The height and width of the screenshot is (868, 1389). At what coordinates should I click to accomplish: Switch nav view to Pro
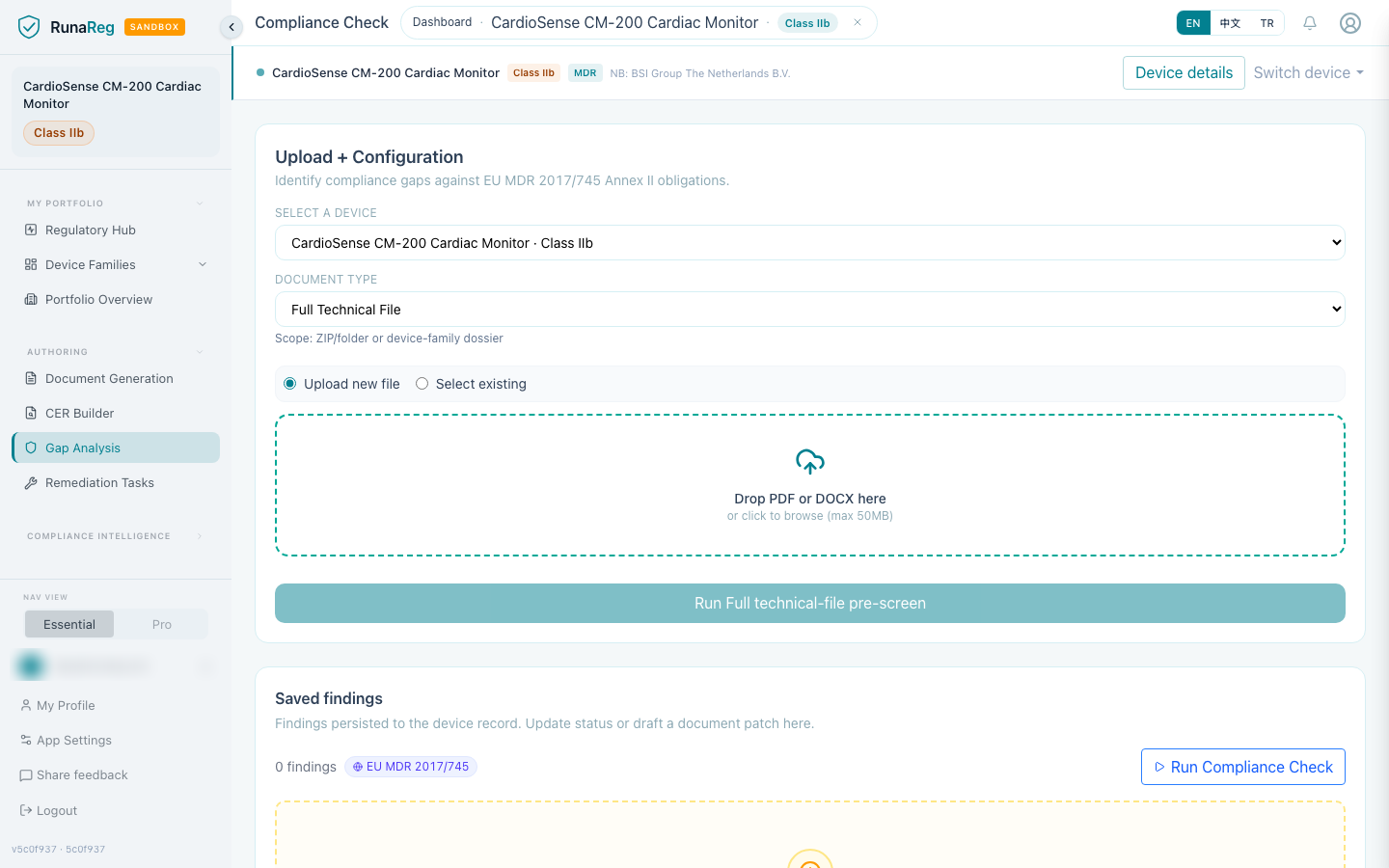click(x=161, y=624)
